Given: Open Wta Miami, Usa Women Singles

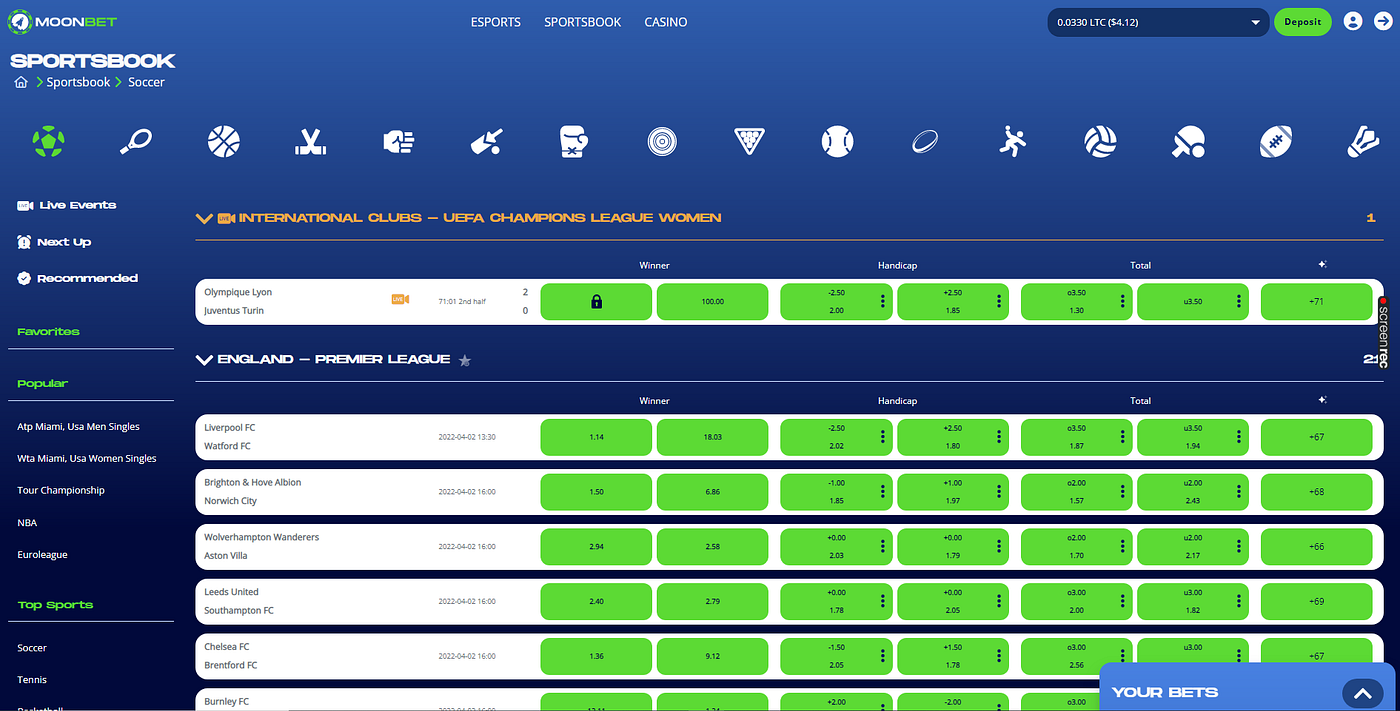Looking at the screenshot, I should (87, 459).
